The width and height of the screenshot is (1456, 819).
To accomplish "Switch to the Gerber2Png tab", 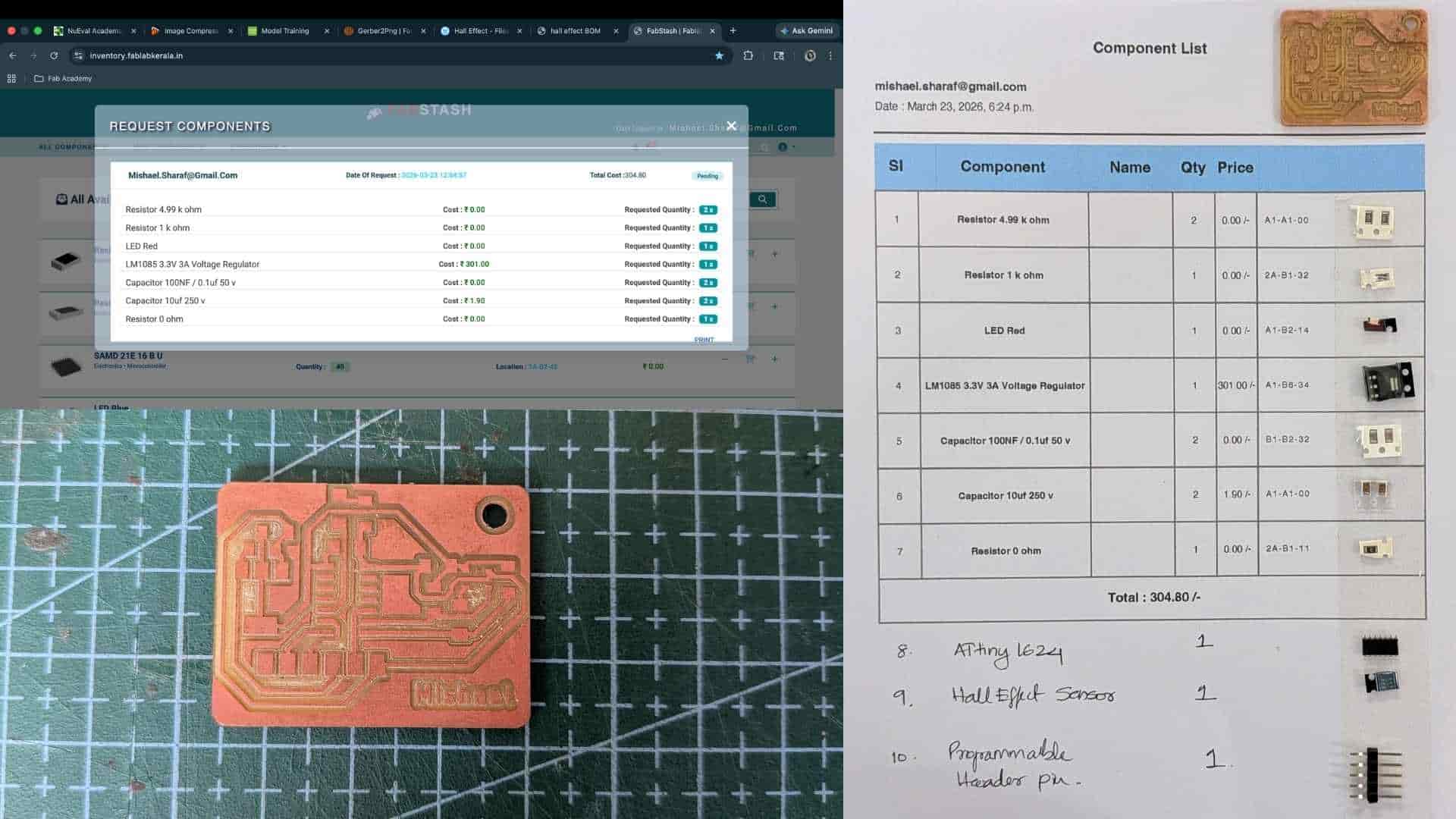I will (383, 31).
